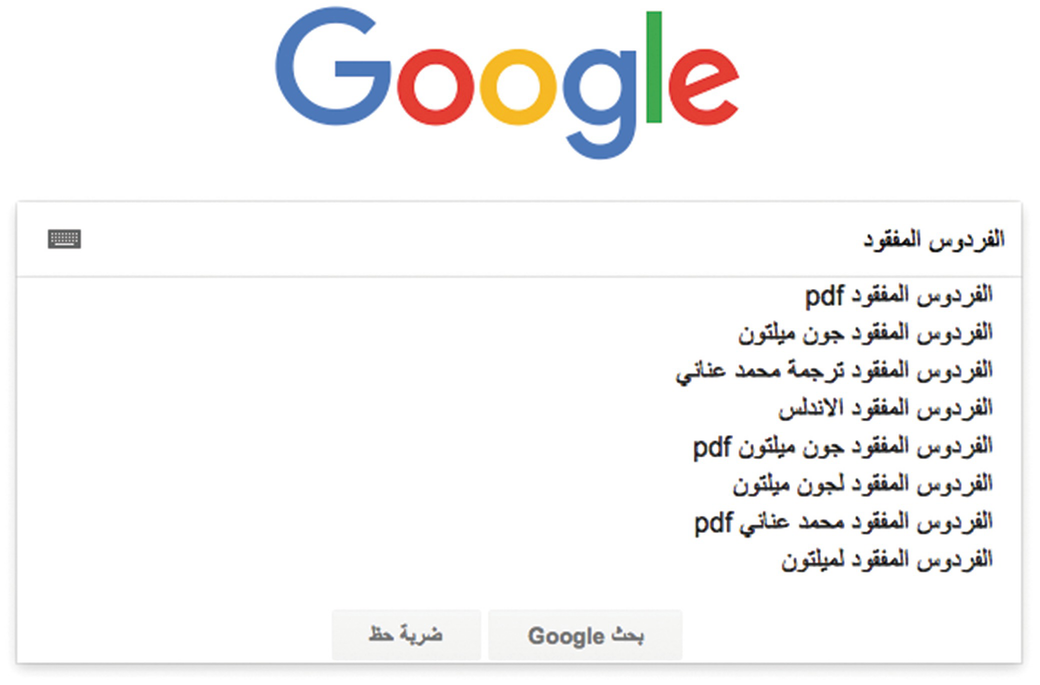The width and height of the screenshot is (1040, 685).
Task: Click the green letter l in the logo
Action: (x=654, y=67)
